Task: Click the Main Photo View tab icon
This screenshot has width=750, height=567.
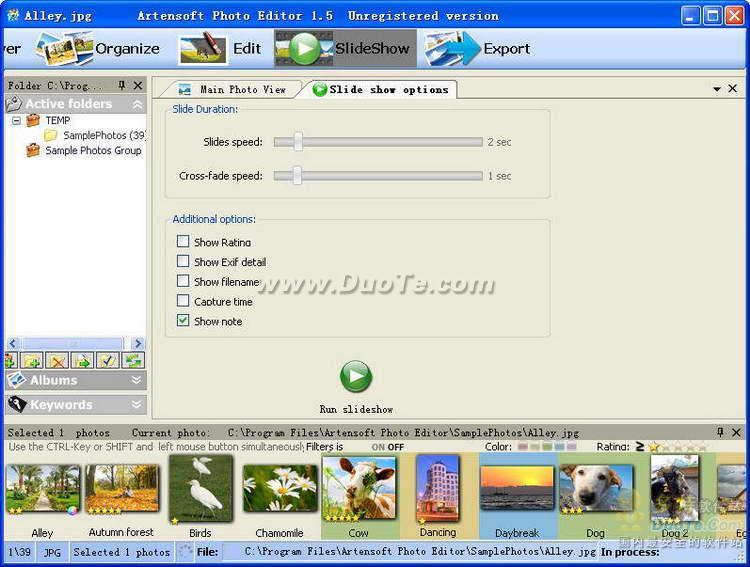Action: (184, 89)
